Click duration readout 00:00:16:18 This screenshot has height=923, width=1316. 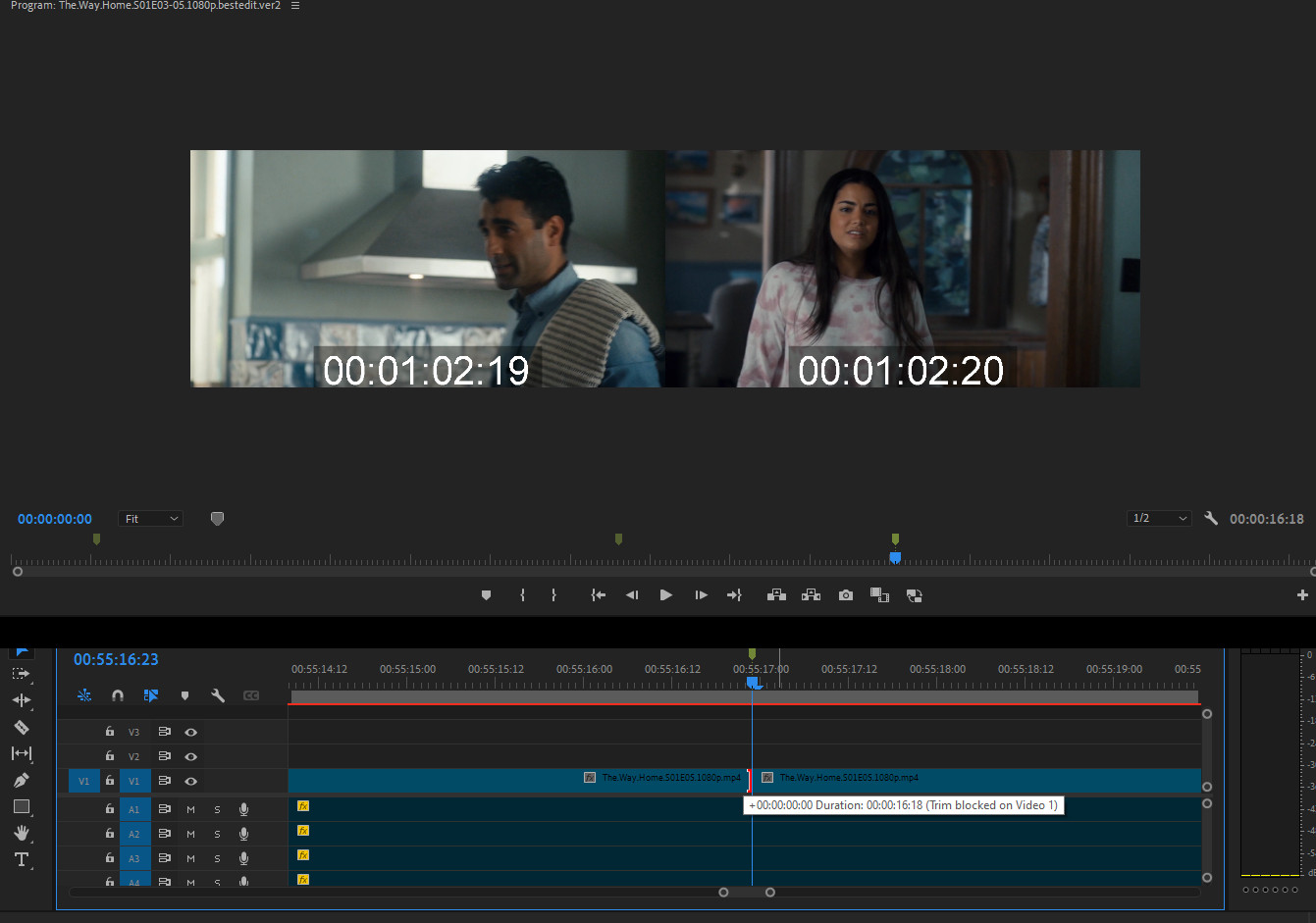point(1267,519)
